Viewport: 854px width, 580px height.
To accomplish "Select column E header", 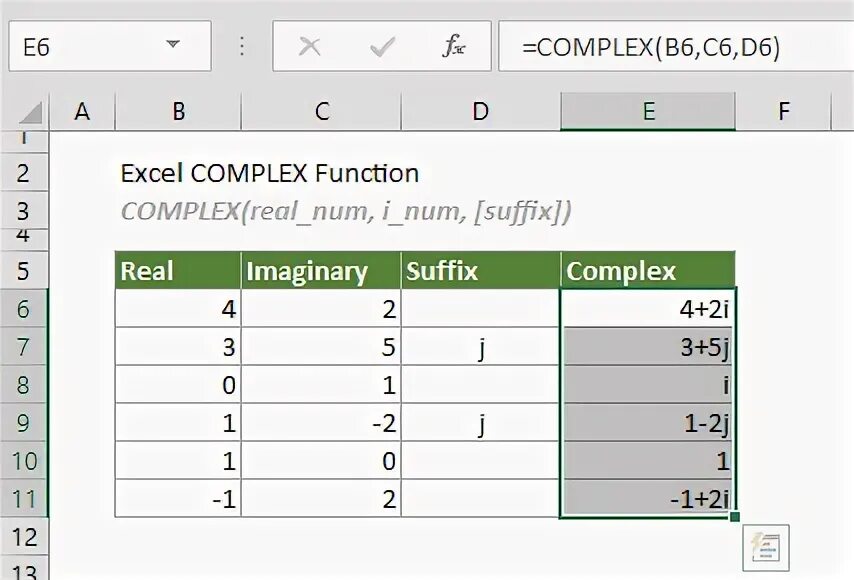I will [648, 112].
